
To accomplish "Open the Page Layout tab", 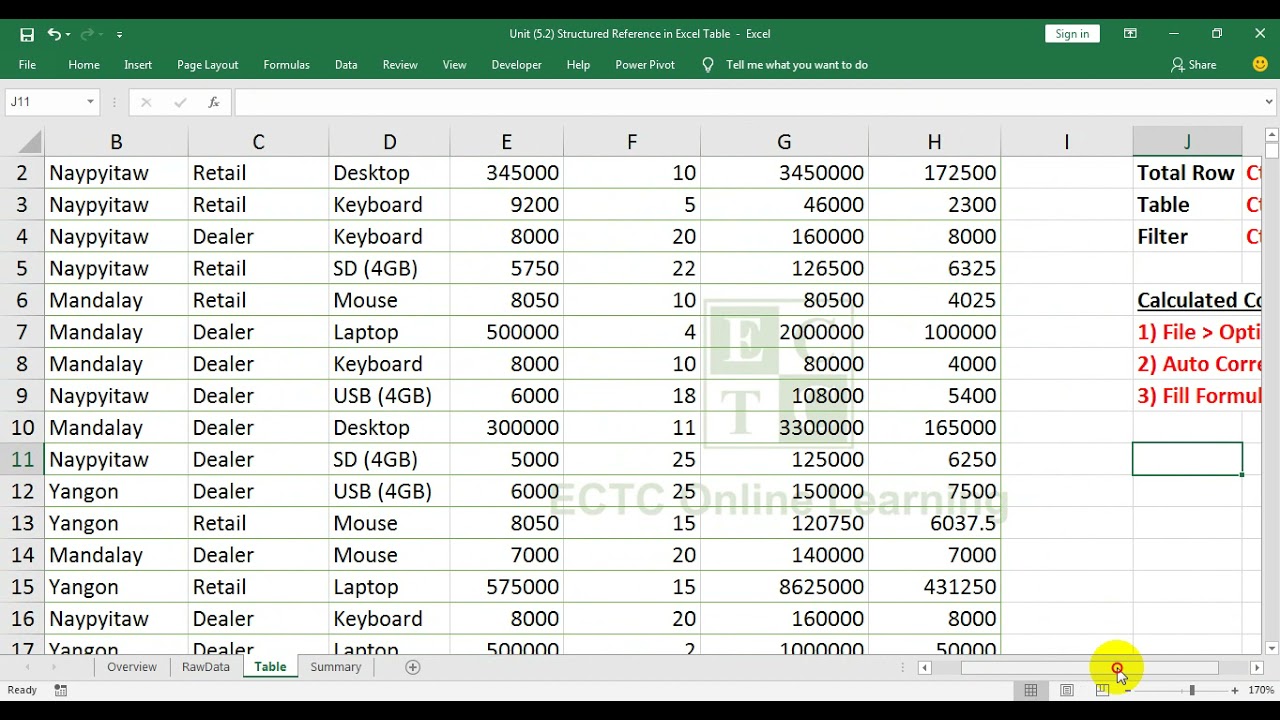I will click(x=207, y=65).
